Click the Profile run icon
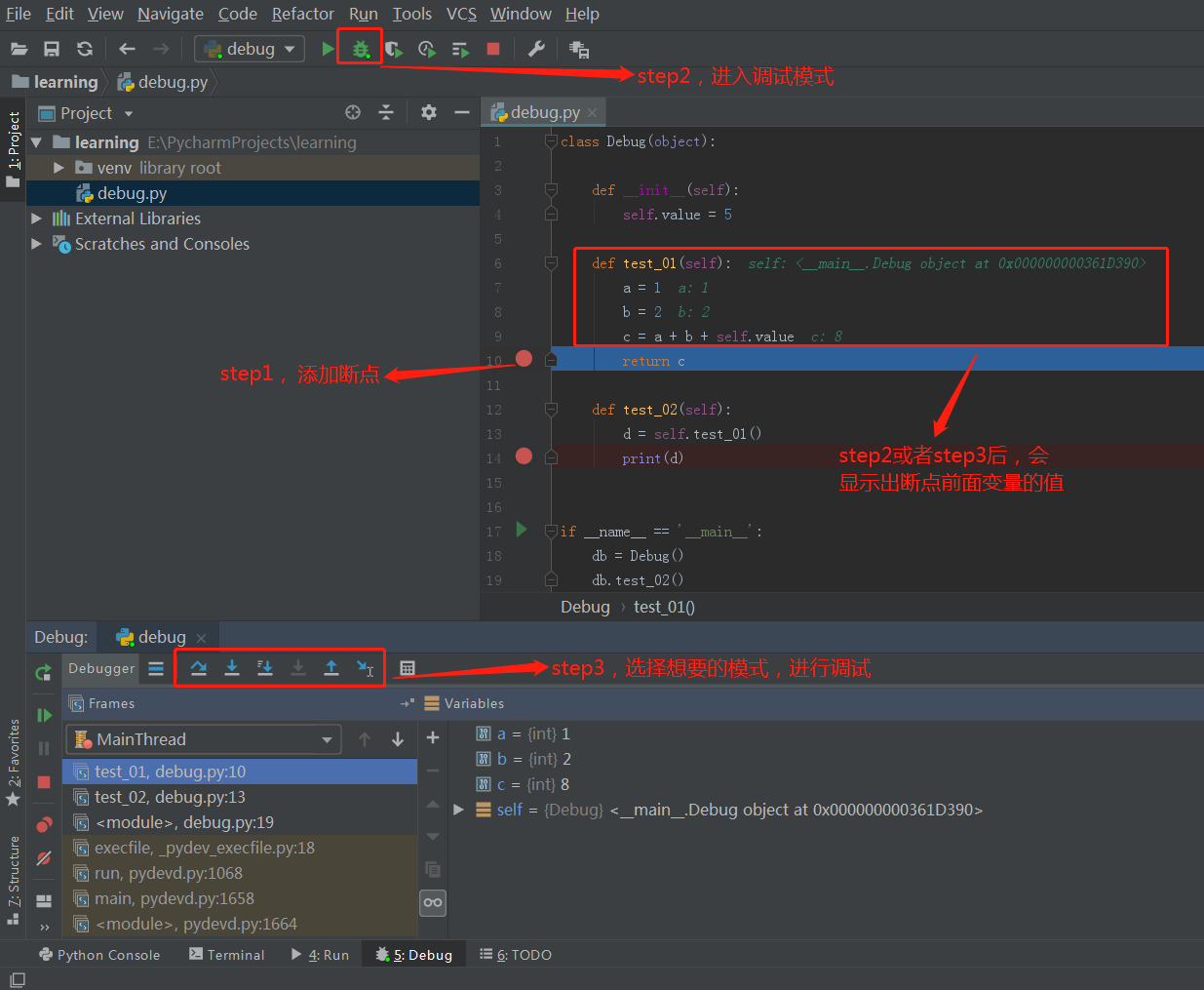The width and height of the screenshot is (1204, 990). (x=427, y=49)
